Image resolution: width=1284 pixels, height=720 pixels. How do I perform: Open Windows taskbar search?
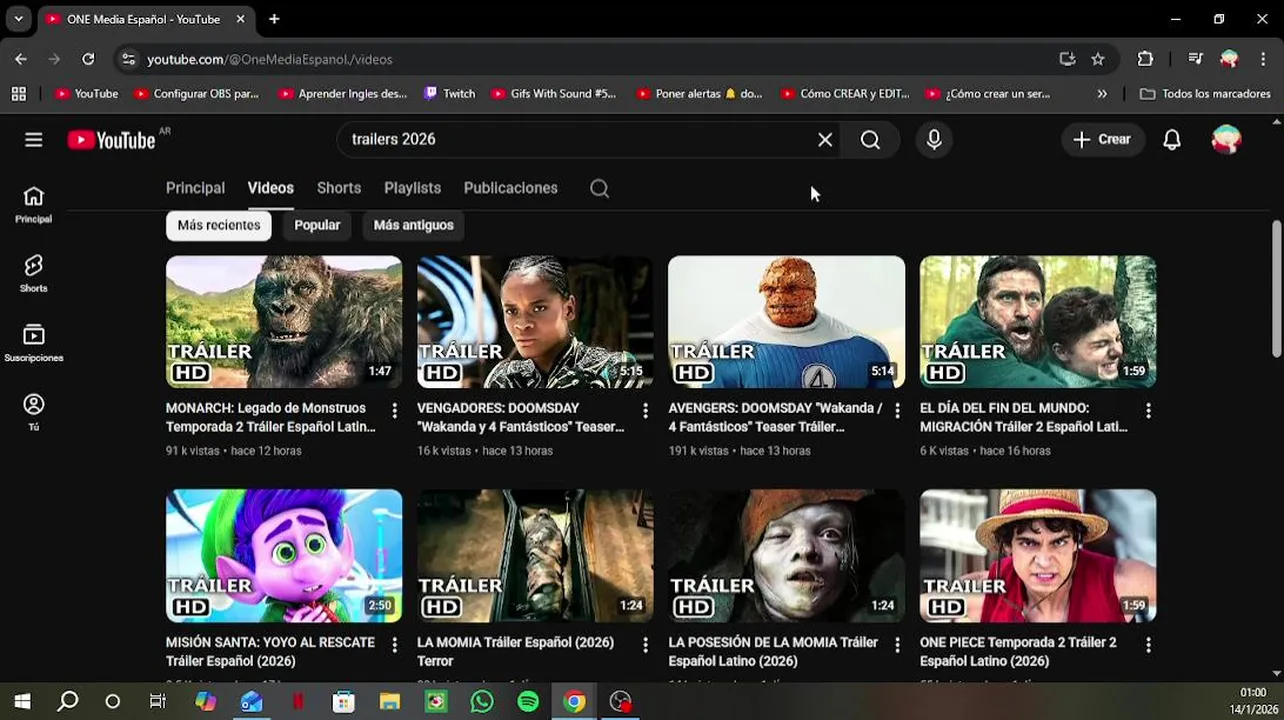pyautogui.click(x=68, y=702)
